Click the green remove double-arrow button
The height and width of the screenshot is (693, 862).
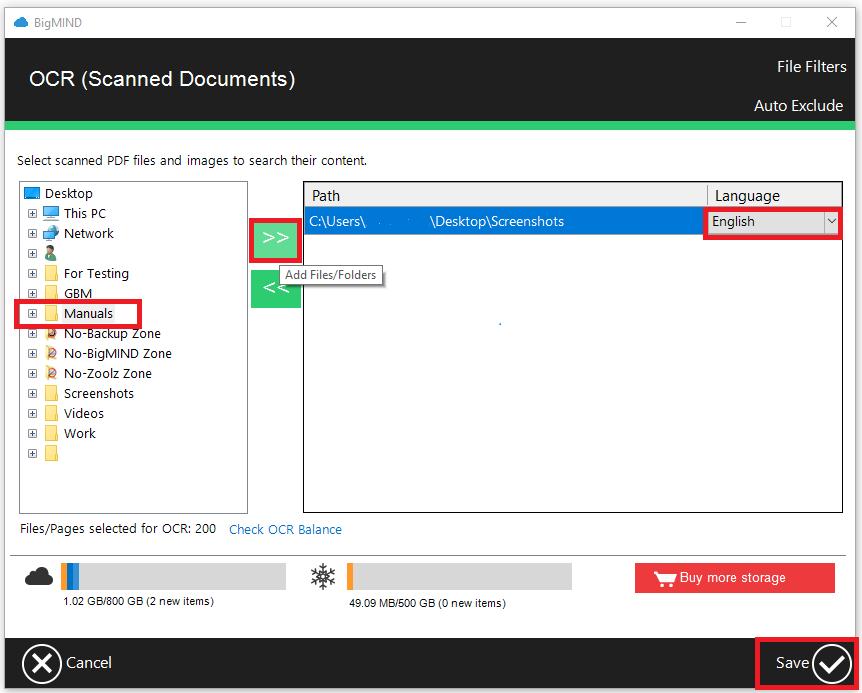275,288
